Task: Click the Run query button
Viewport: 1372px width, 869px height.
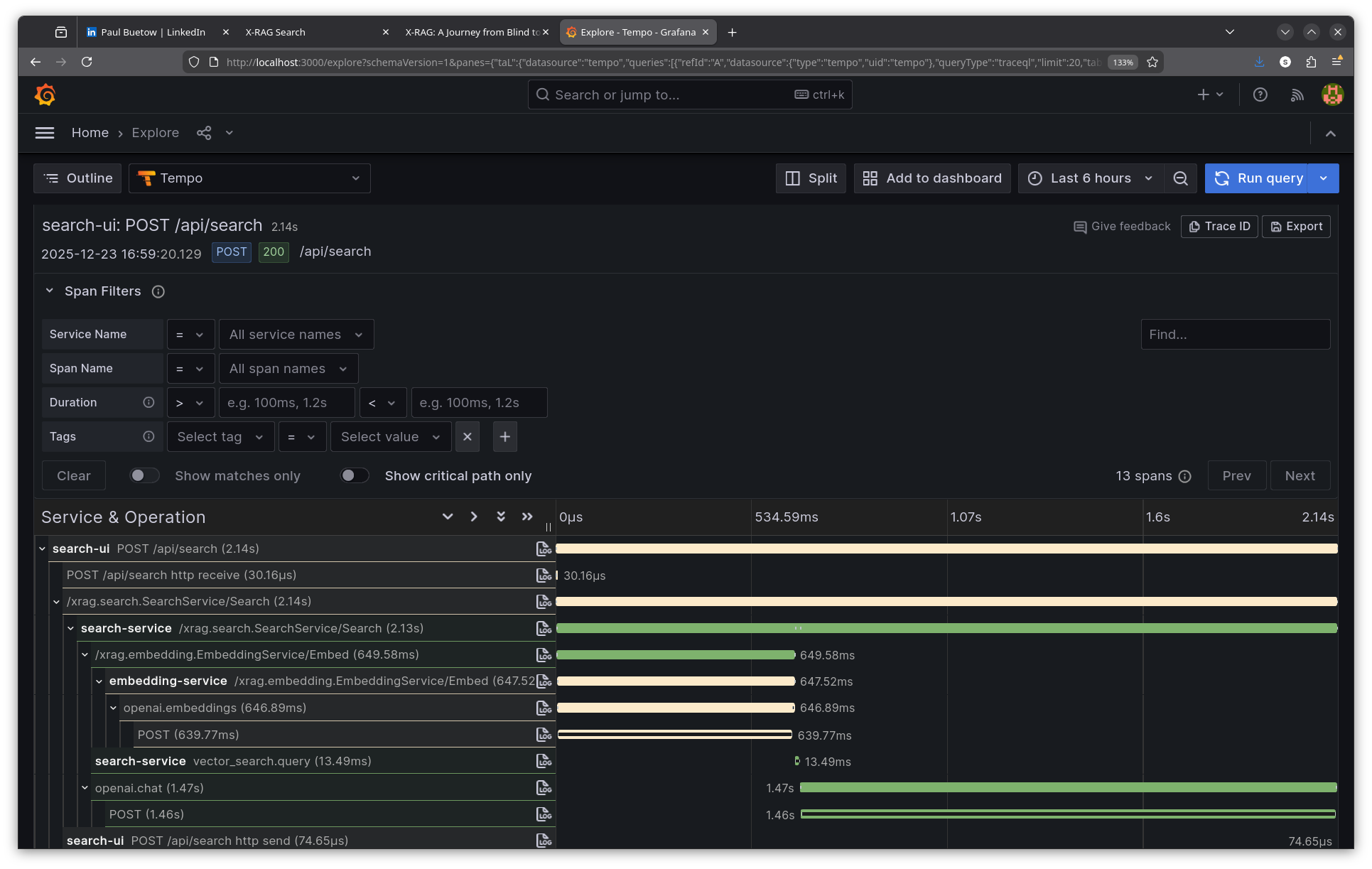Action: [1258, 178]
